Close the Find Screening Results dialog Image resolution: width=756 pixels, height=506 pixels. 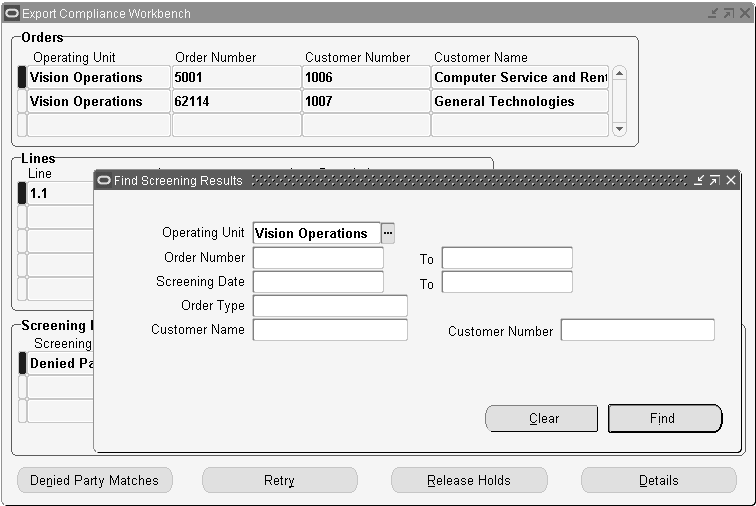[731, 180]
